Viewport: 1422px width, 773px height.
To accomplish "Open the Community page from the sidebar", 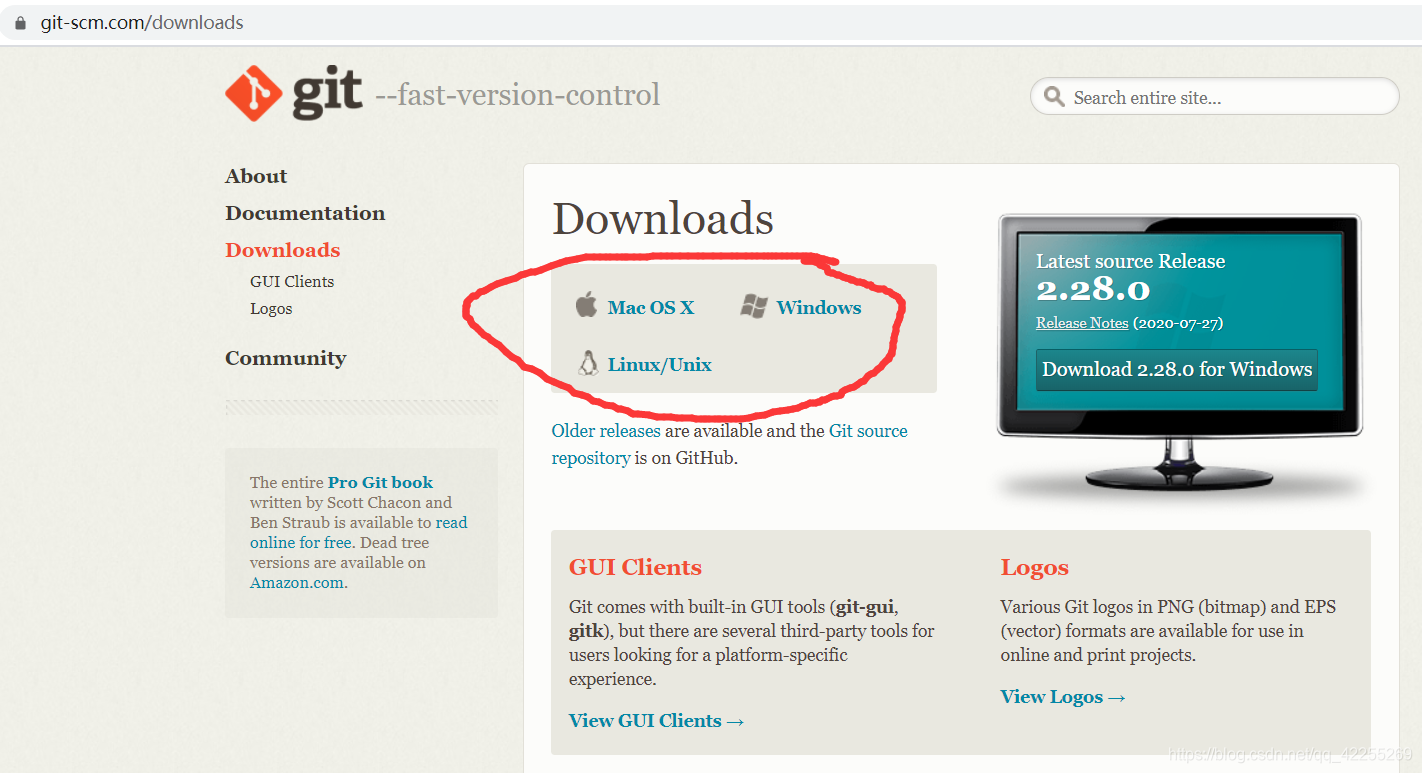I will pos(286,358).
